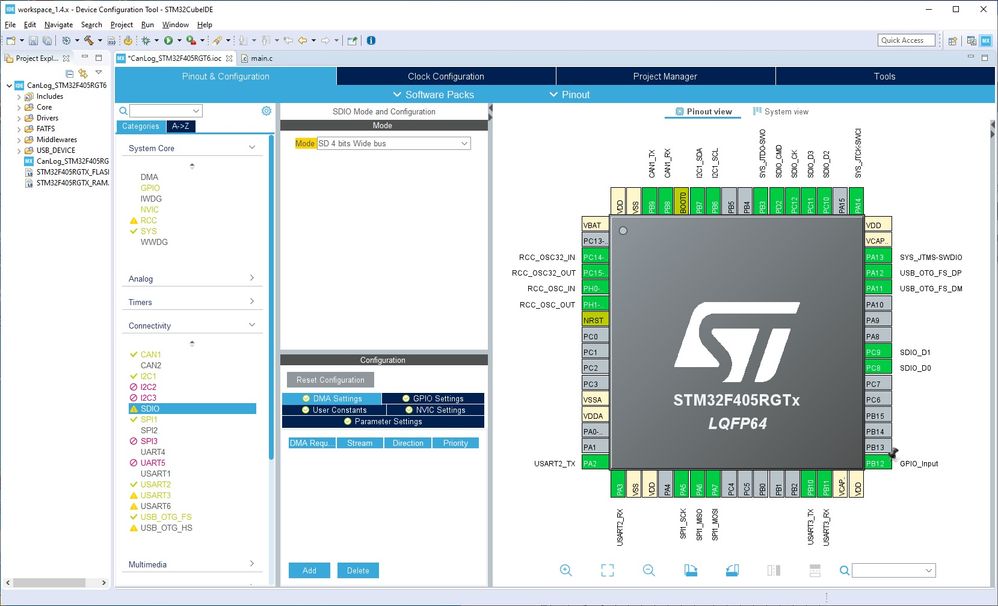Click Collapse All icon in Project Explorer

point(70,74)
